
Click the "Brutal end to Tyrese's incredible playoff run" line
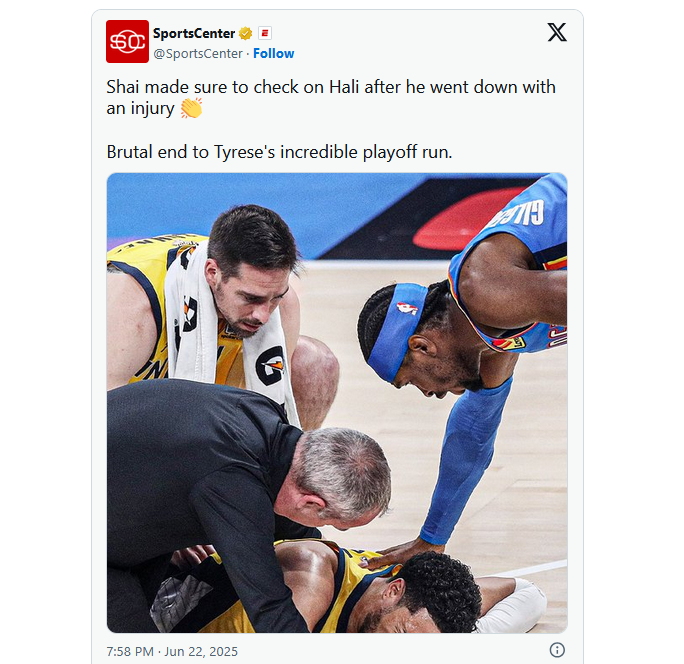tap(279, 152)
